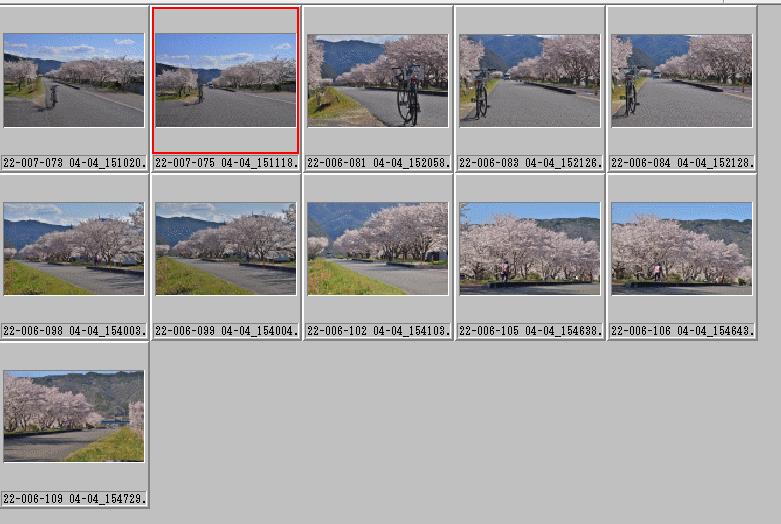Image resolution: width=781 pixels, height=524 pixels.
Task: Choose the thumbnail image of photo 22-006-084
Action: coord(681,80)
